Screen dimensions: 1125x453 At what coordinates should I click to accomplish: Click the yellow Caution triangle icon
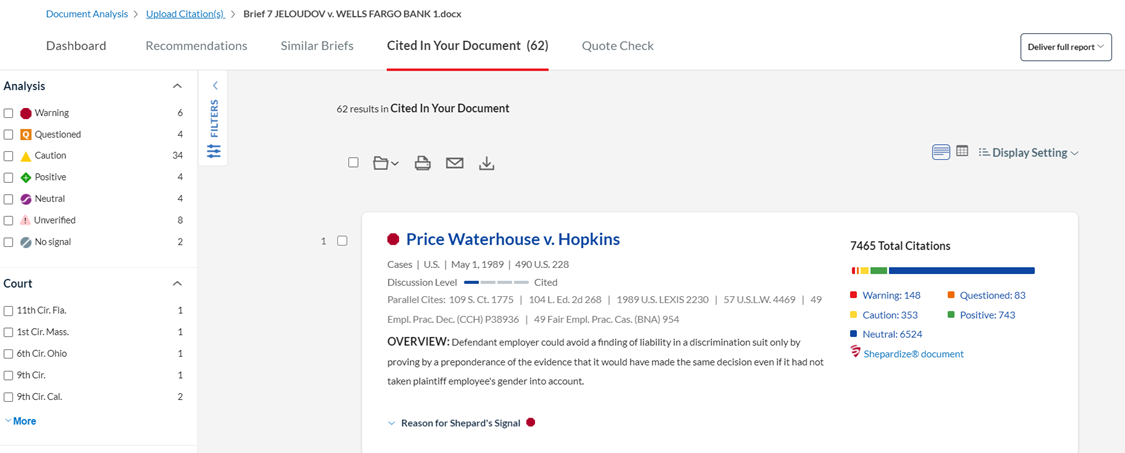coord(26,156)
